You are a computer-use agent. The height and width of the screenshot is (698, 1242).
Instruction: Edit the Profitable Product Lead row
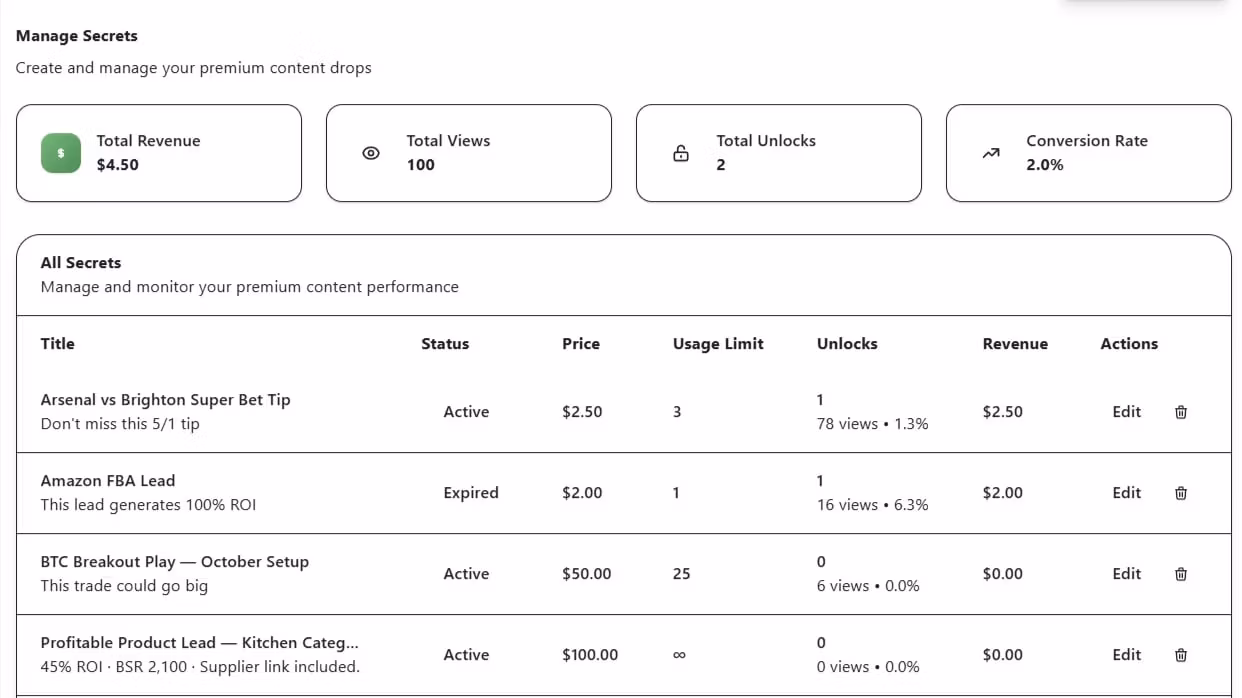pyautogui.click(x=1126, y=655)
